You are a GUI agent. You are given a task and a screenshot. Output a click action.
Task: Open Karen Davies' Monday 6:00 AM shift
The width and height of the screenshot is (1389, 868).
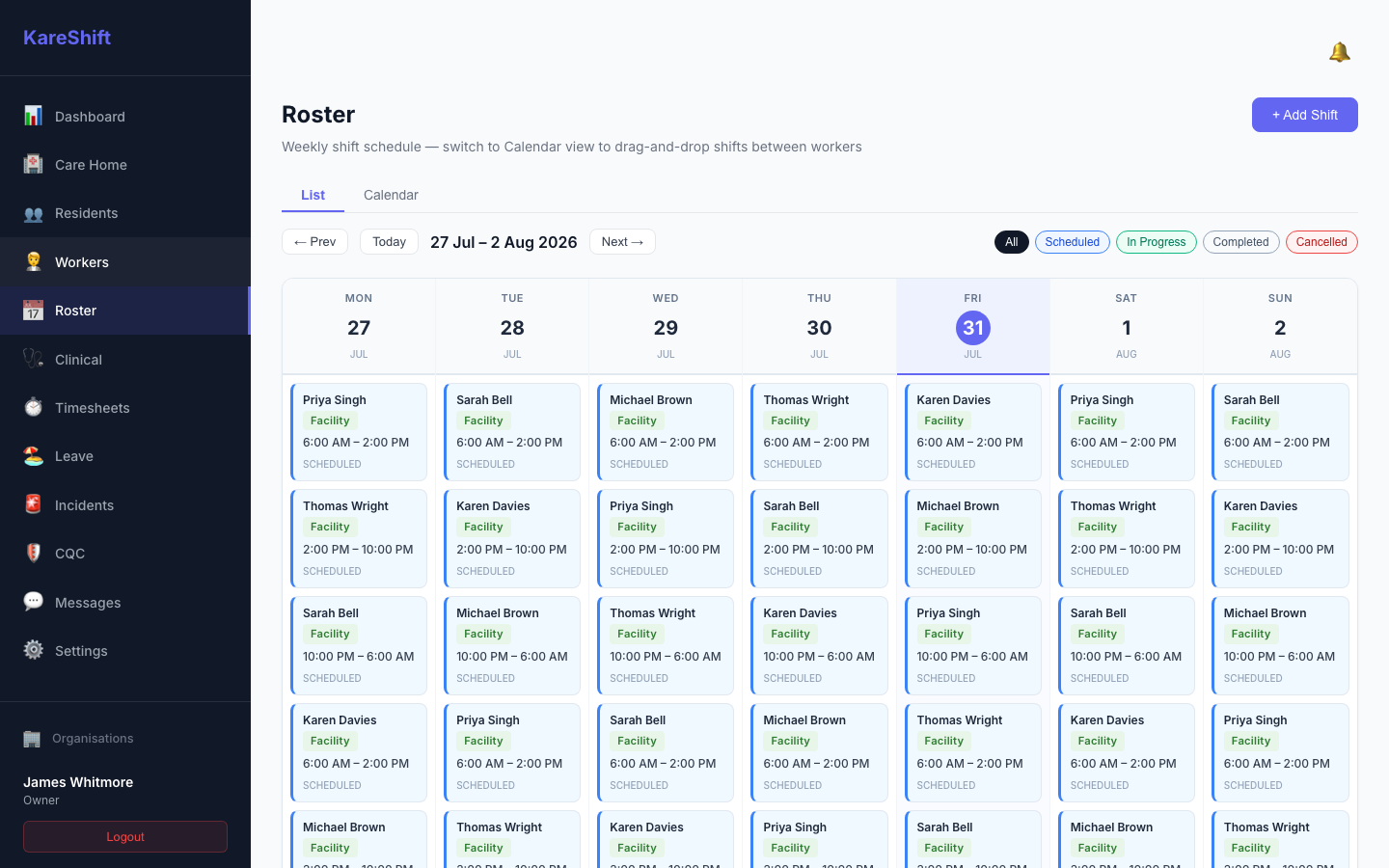coord(359,752)
